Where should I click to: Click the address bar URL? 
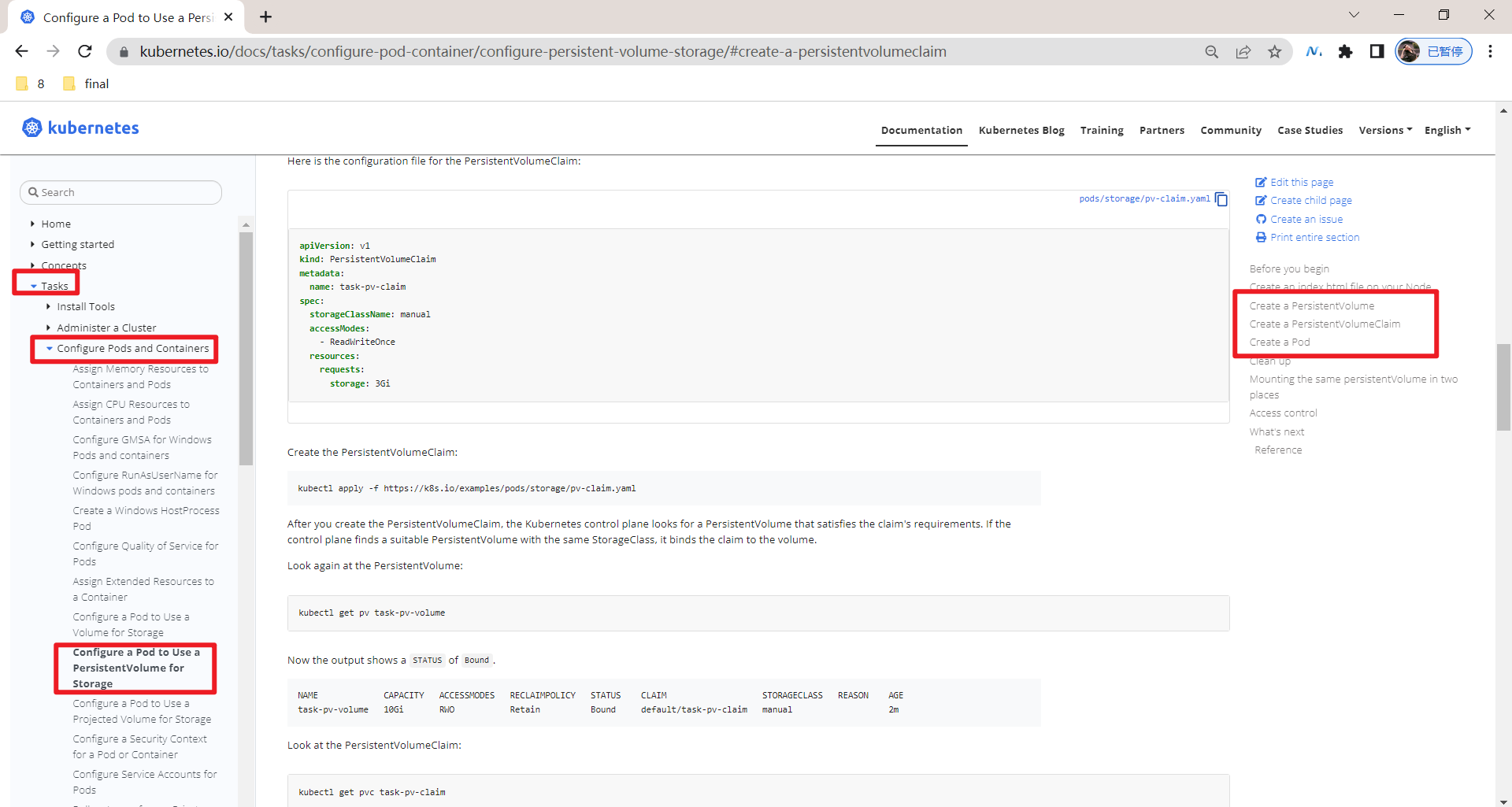pyautogui.click(x=543, y=52)
